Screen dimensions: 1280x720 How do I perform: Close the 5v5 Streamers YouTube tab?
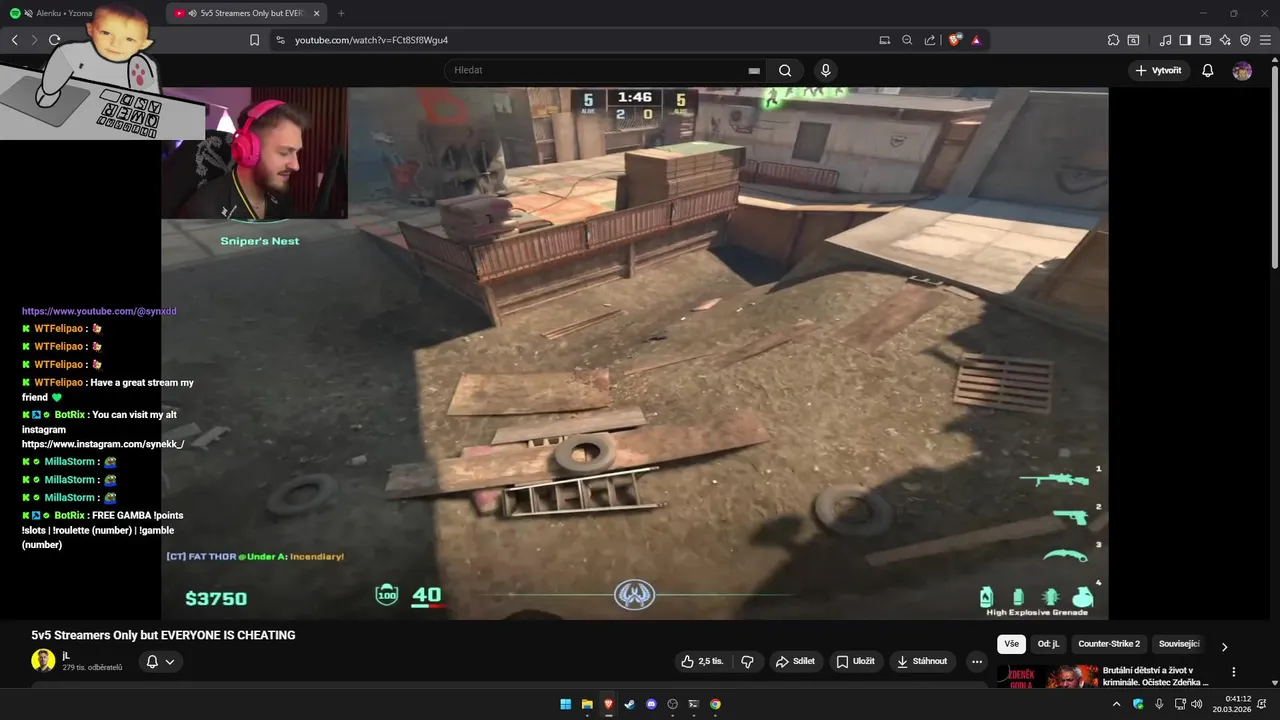pyautogui.click(x=316, y=13)
